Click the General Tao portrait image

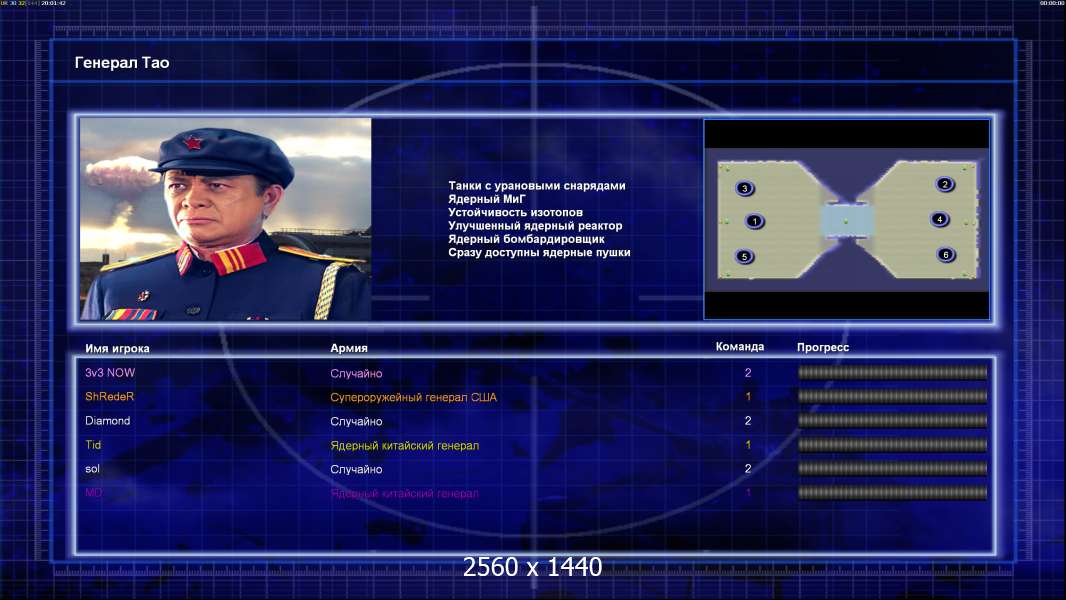(226, 219)
